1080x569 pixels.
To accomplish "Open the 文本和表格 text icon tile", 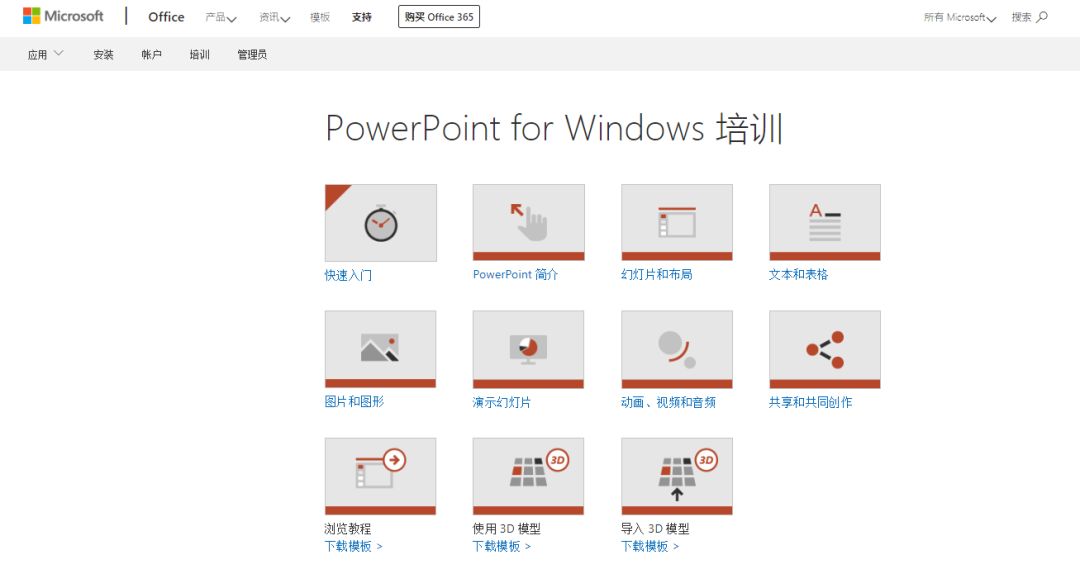I will [824, 222].
